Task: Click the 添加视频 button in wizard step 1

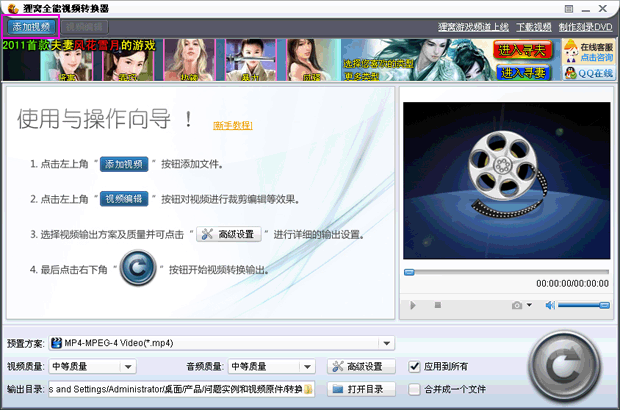Action: tap(124, 164)
